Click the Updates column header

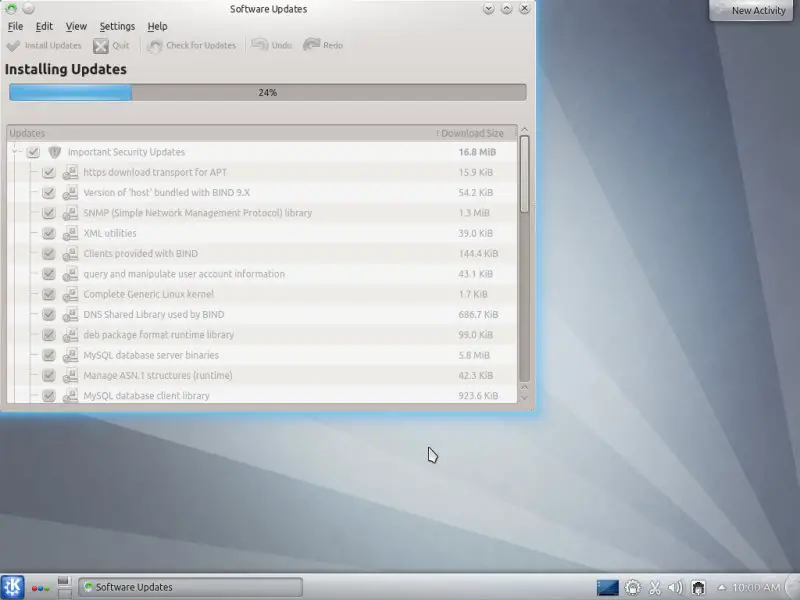click(x=219, y=133)
